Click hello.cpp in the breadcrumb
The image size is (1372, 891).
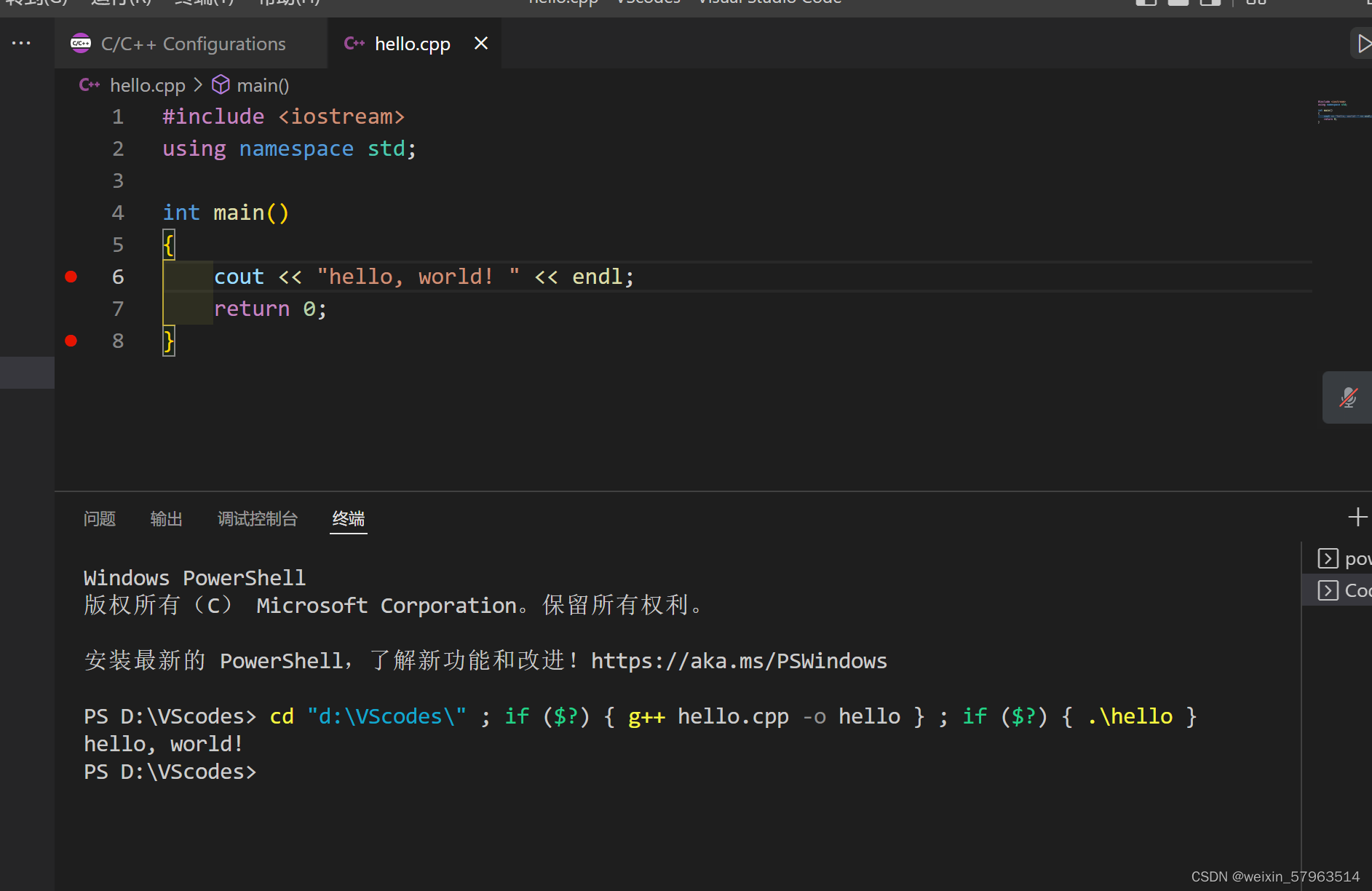coord(147,85)
